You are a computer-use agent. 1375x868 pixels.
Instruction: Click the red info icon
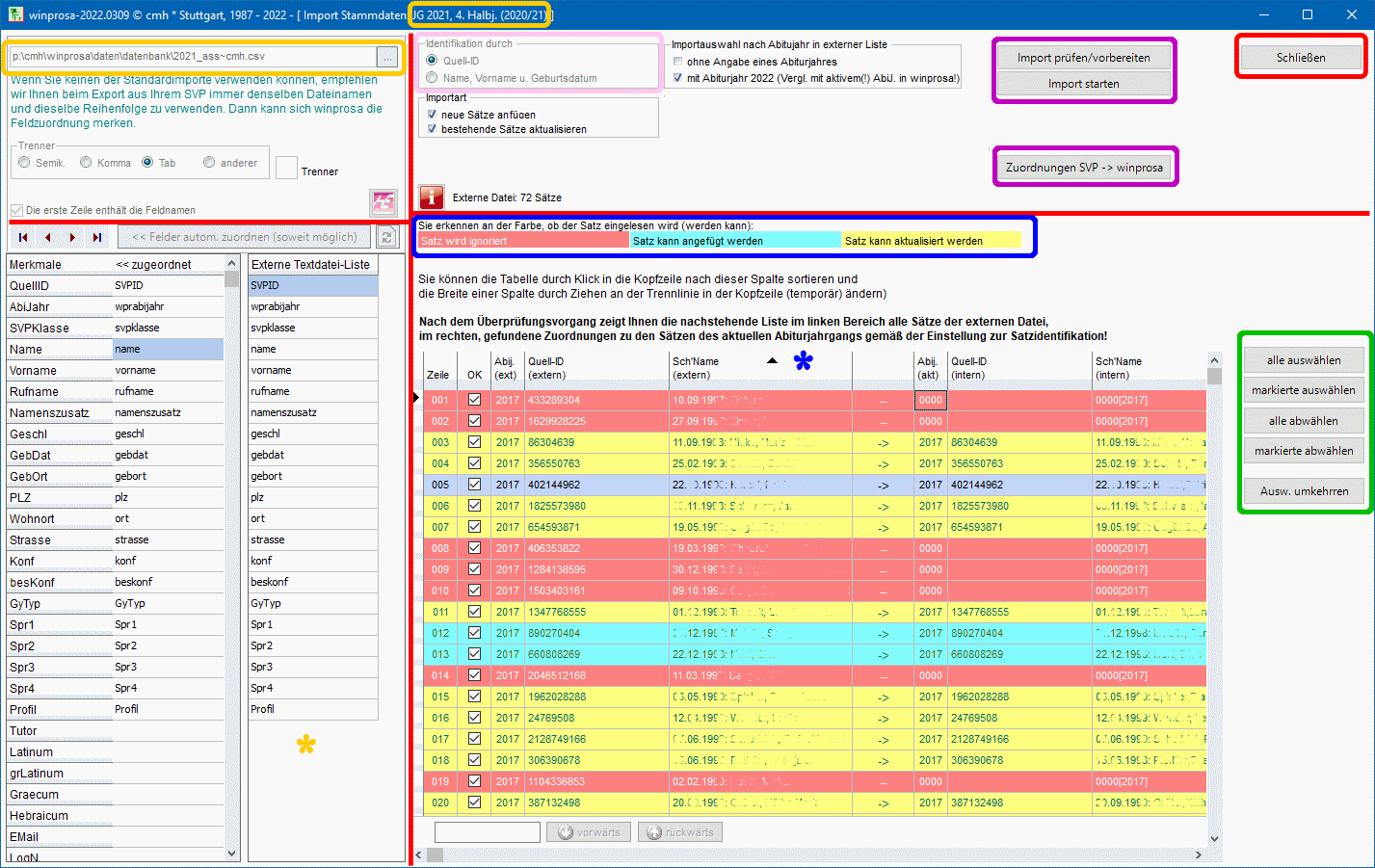coord(431,197)
